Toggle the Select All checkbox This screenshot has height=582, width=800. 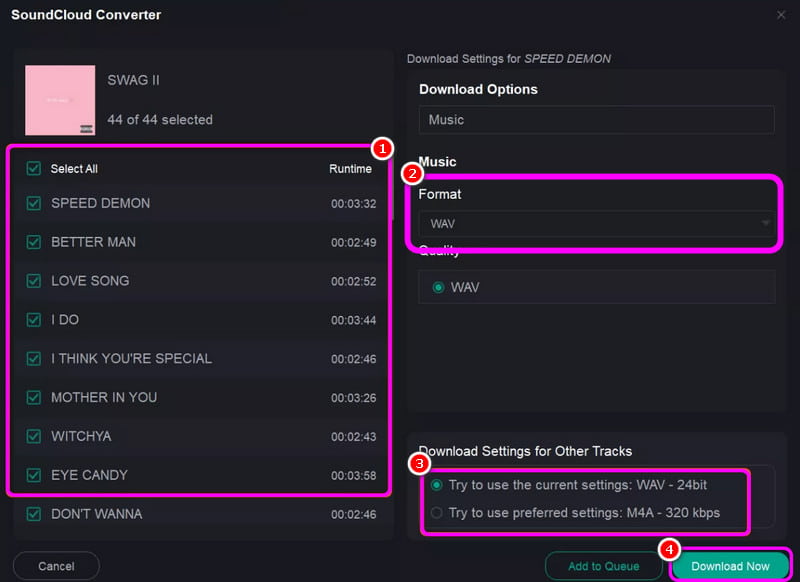coord(34,169)
